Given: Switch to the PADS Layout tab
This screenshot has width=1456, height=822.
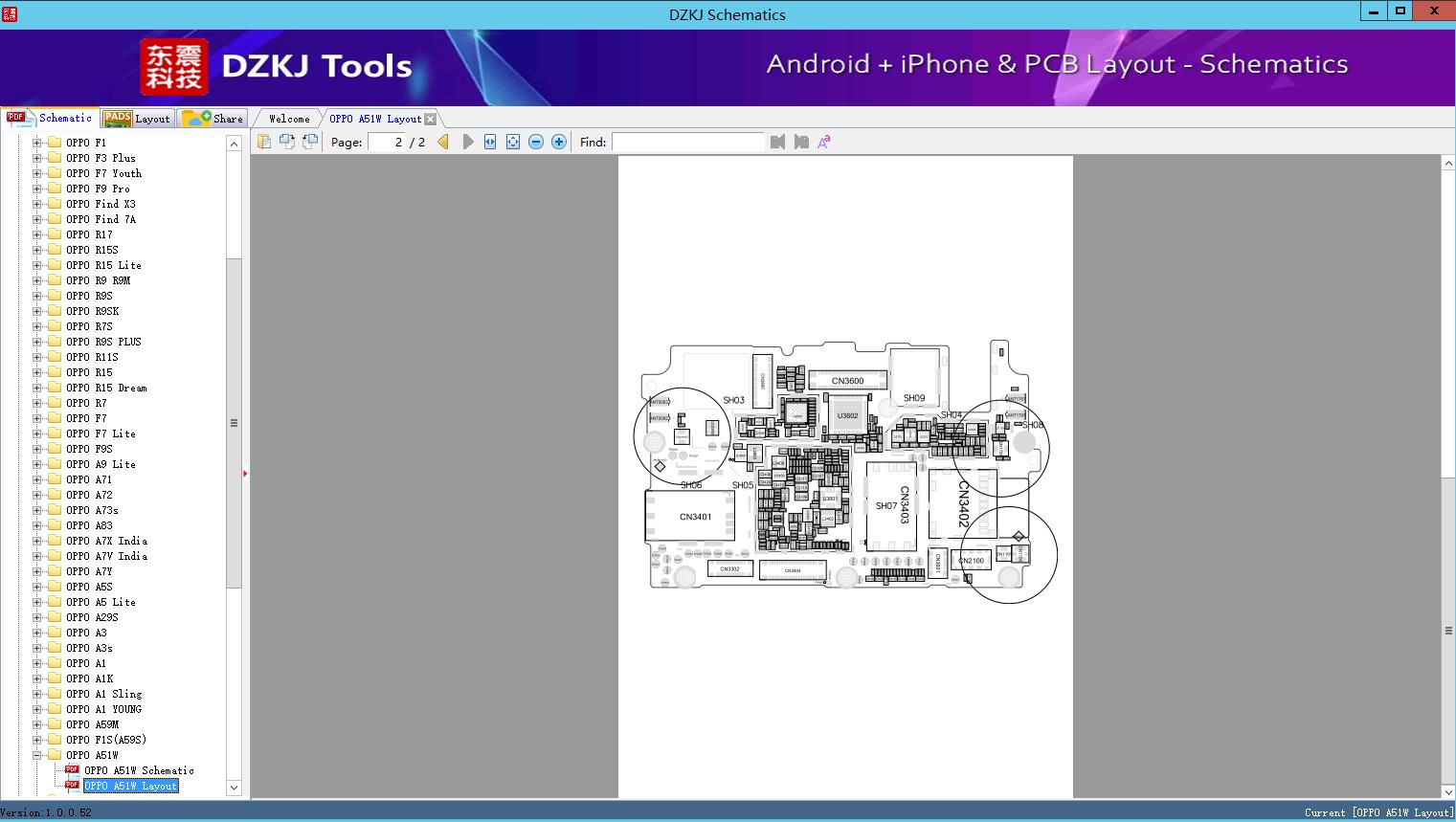Looking at the screenshot, I should click(x=137, y=119).
